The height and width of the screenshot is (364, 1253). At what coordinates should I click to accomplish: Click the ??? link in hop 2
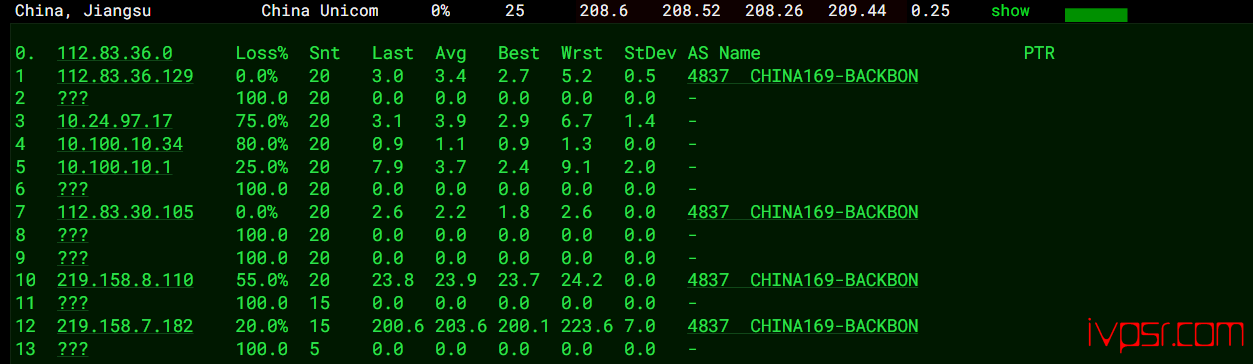[x=73, y=99]
